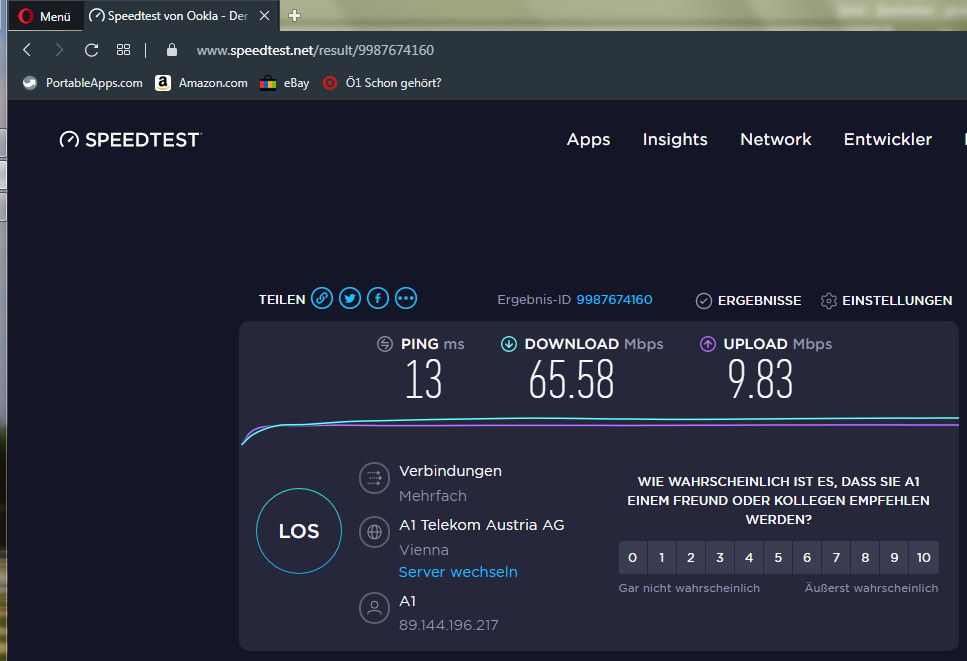The width and height of the screenshot is (967, 661).
Task: Open the Apps navigation item
Action: (588, 139)
